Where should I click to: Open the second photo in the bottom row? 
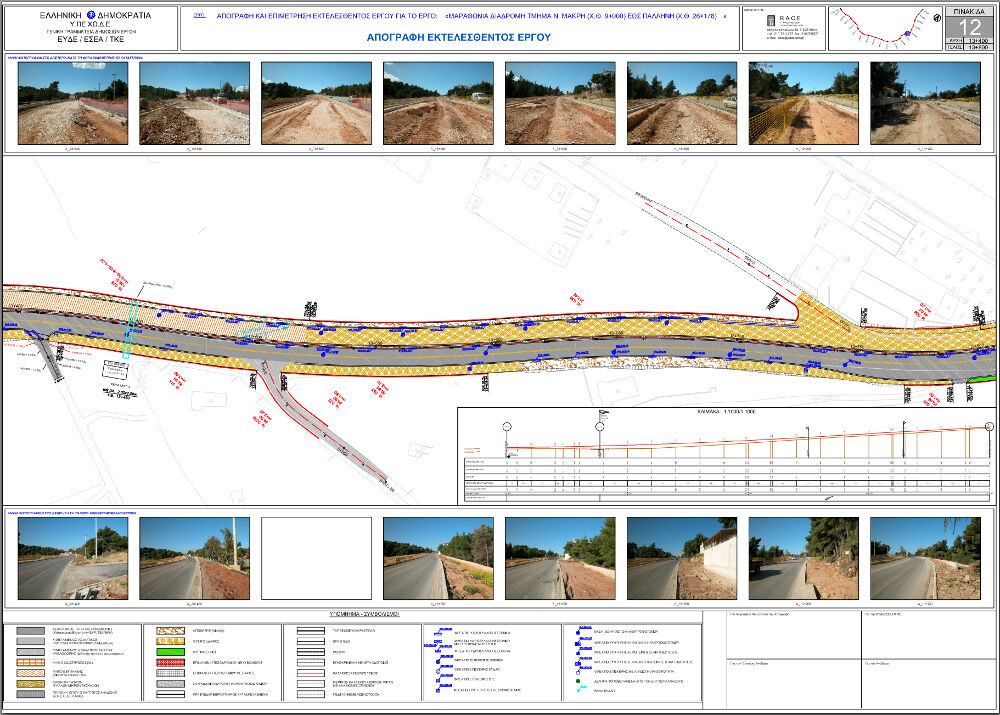click(195, 558)
